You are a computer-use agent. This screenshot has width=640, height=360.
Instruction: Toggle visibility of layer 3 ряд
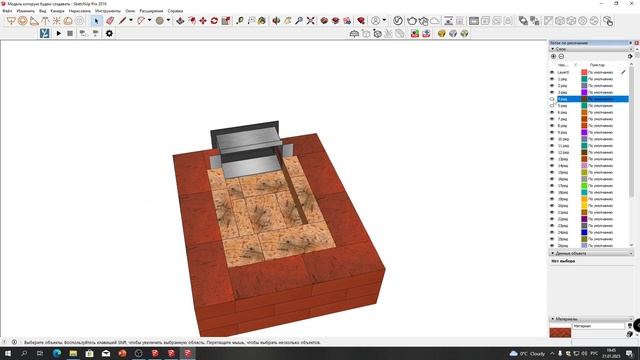(552, 92)
